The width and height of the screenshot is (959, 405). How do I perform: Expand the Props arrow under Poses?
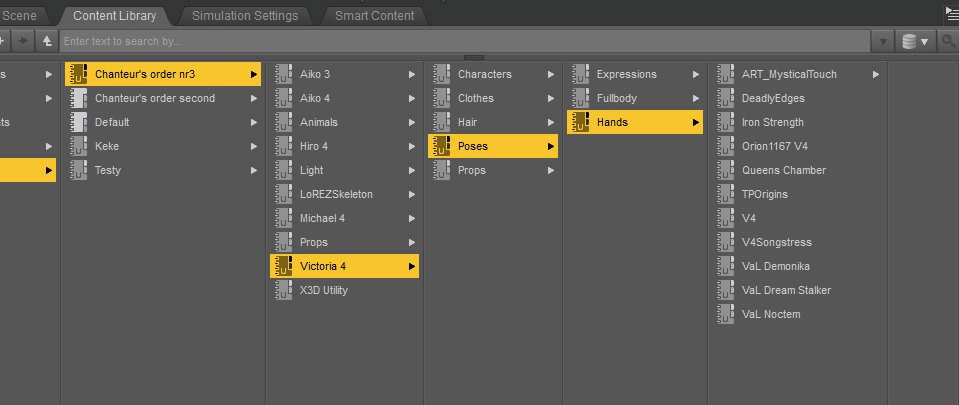(551, 170)
